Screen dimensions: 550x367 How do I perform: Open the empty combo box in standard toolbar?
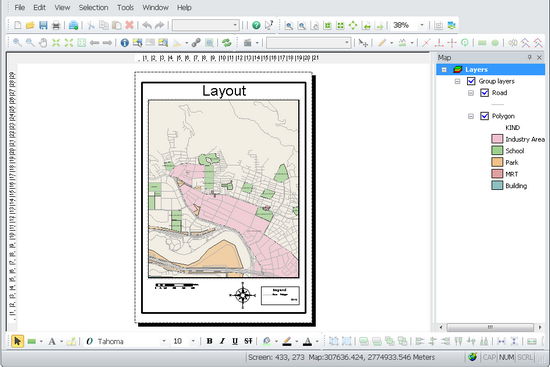pyautogui.click(x=206, y=25)
